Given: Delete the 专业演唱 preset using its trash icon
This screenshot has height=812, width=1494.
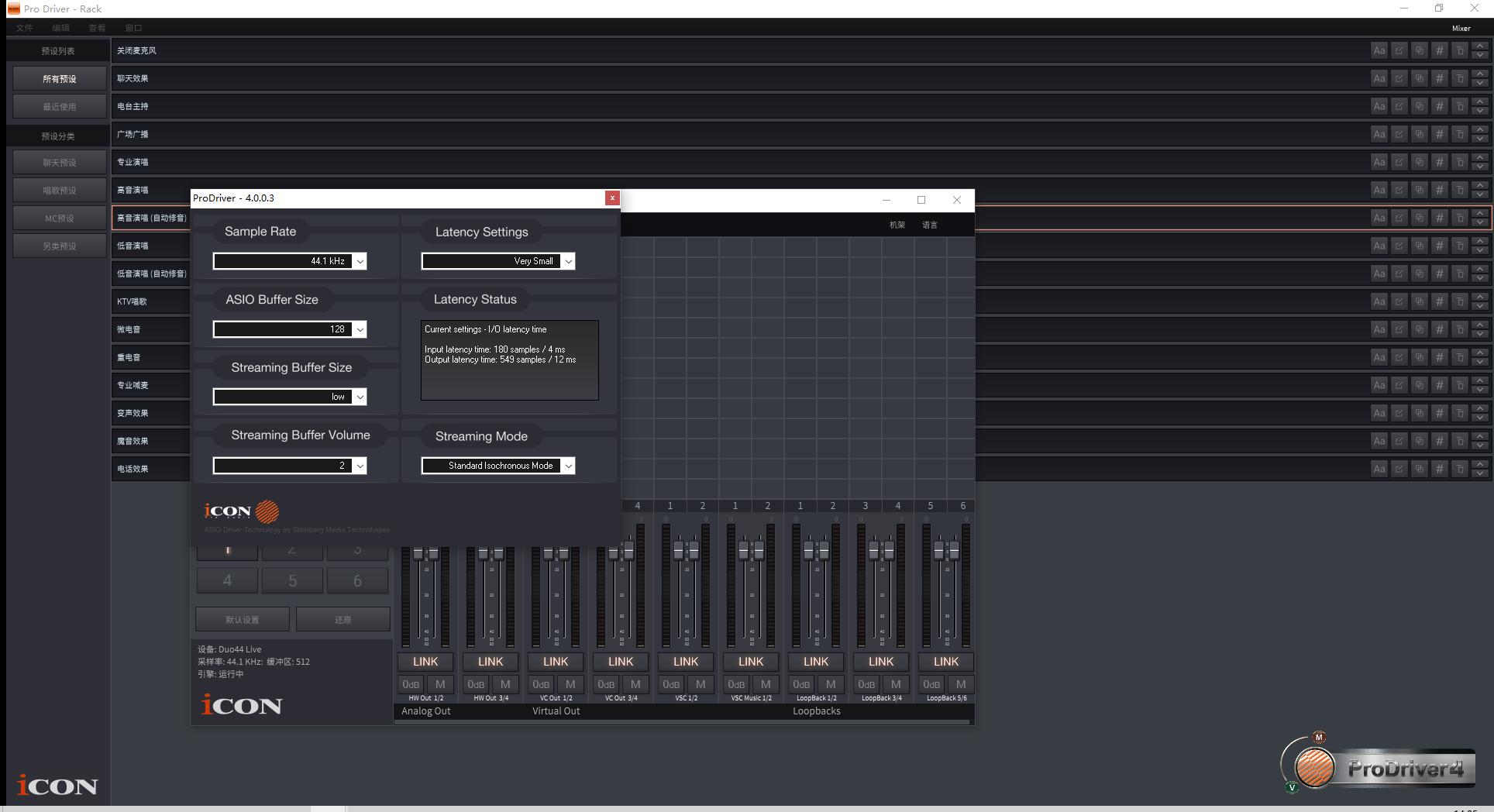Looking at the screenshot, I should click(x=1459, y=163).
